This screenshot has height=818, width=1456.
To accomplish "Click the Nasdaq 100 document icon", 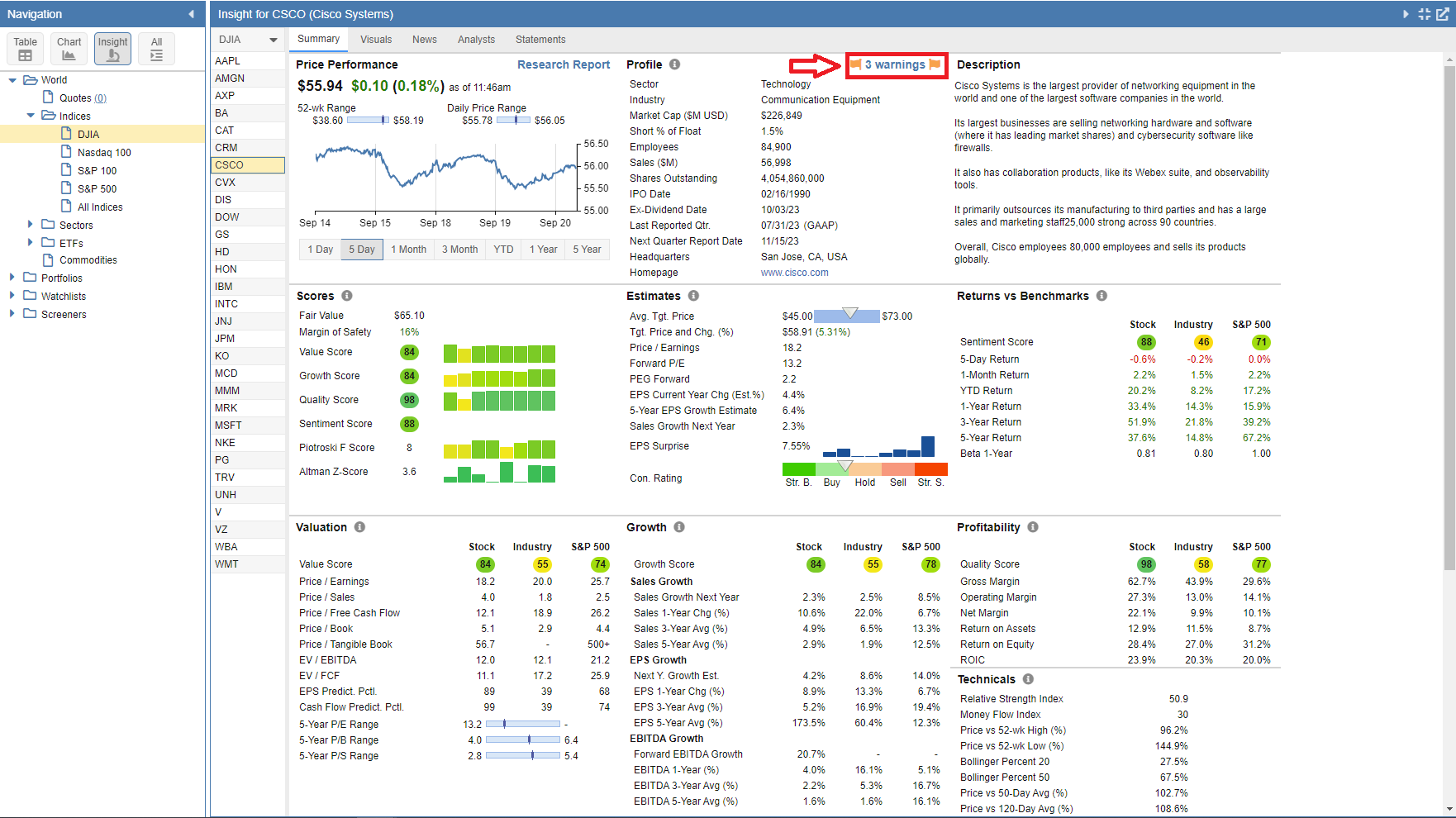I will [66, 152].
